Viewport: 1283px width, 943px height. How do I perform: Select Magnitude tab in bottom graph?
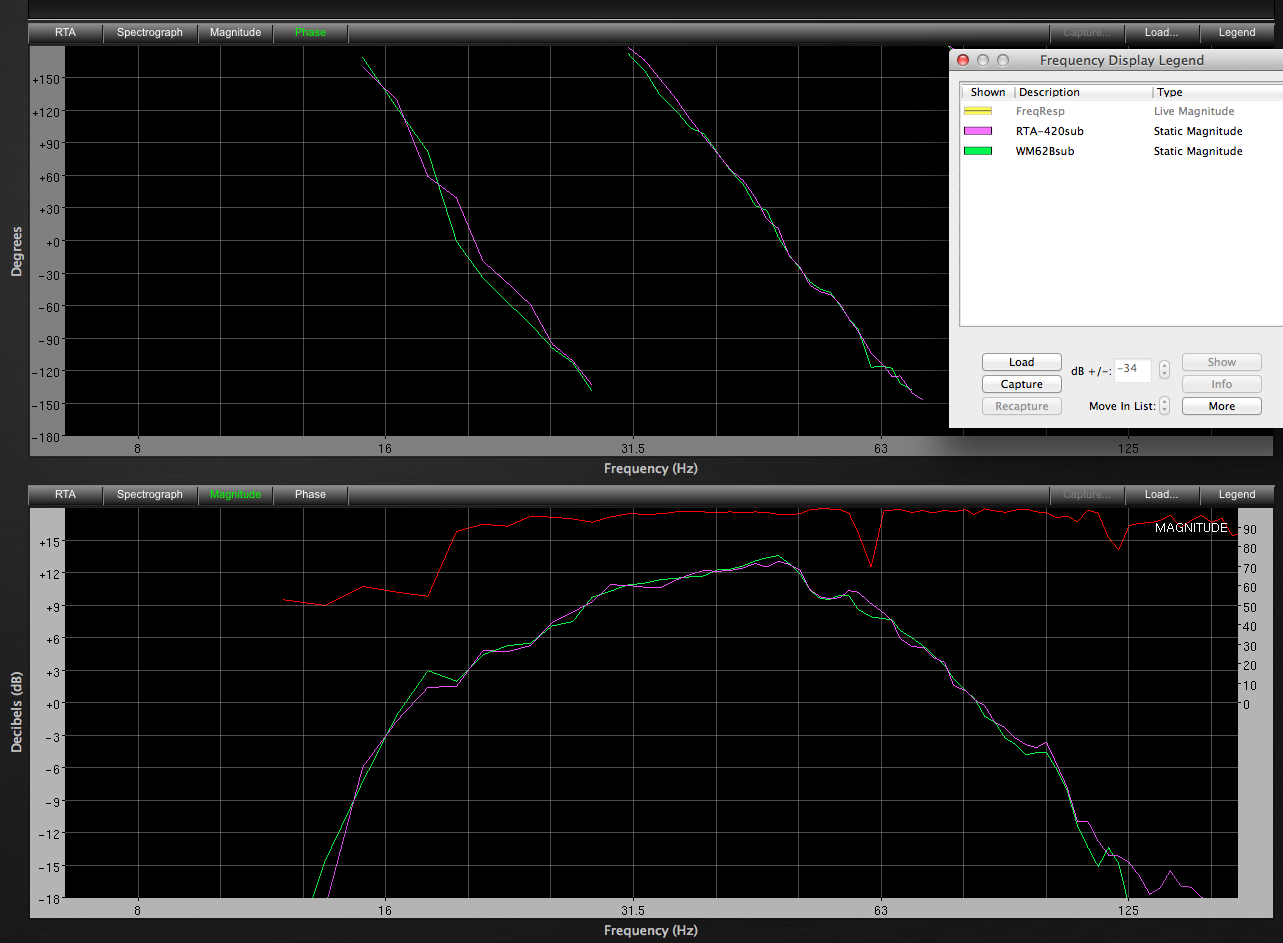(x=235, y=495)
